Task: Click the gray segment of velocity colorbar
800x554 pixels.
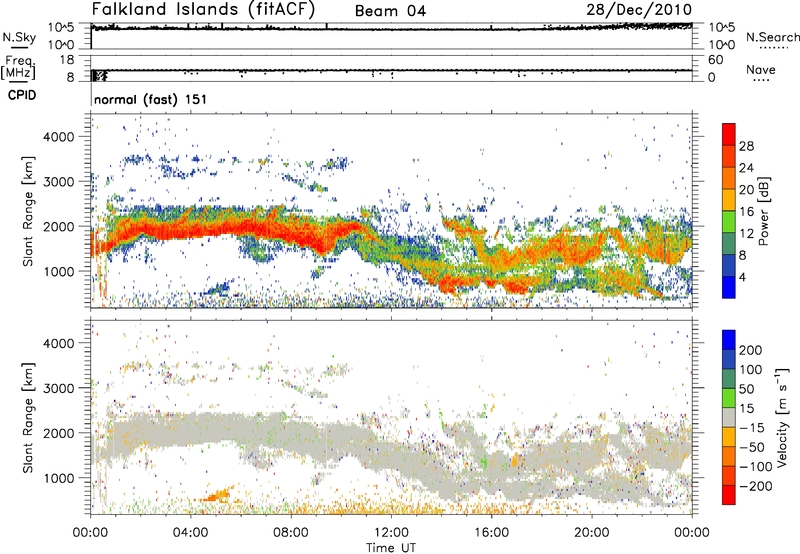Action: [729, 417]
